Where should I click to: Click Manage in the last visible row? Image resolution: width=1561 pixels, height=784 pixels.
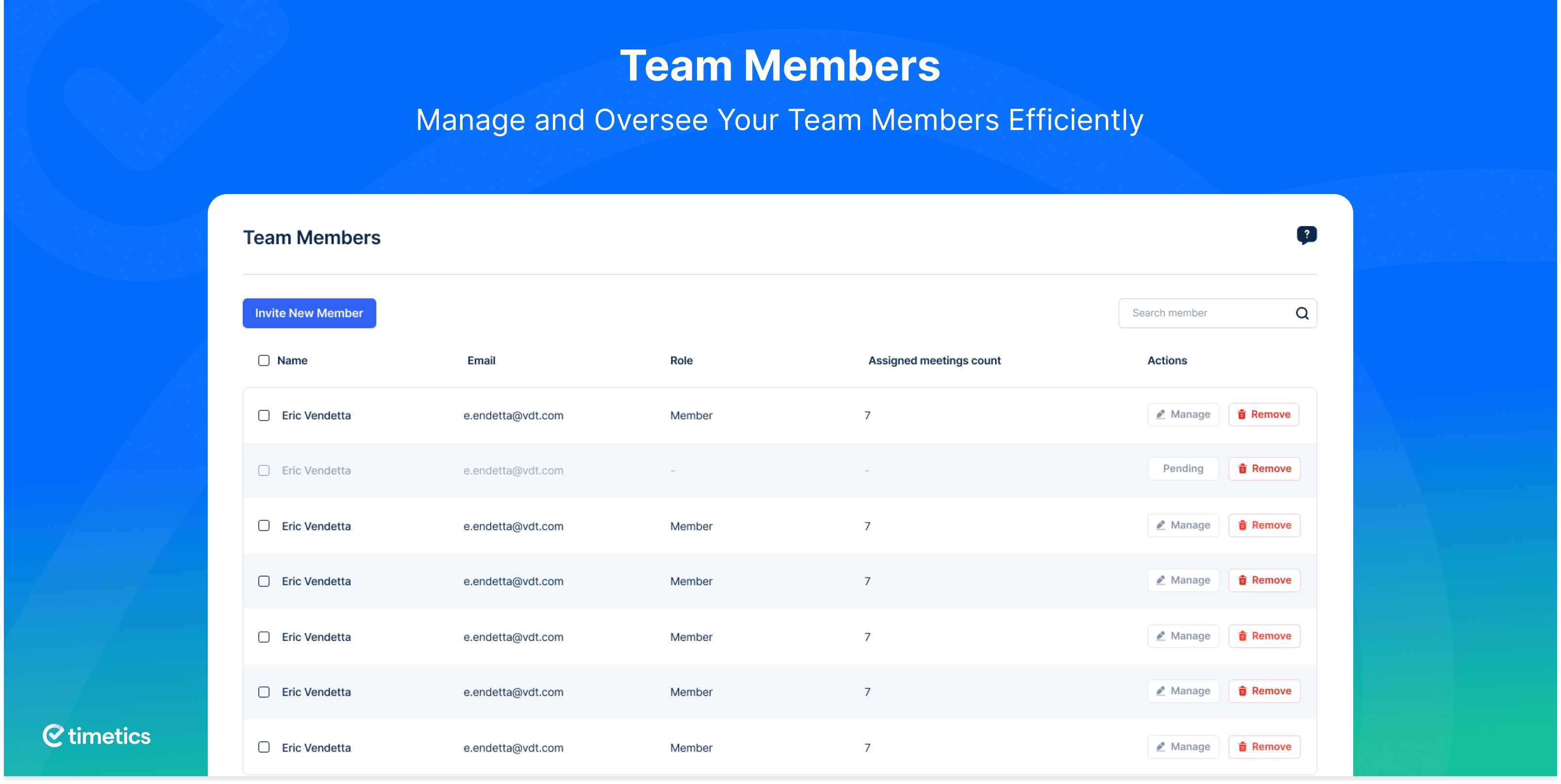click(x=1183, y=747)
